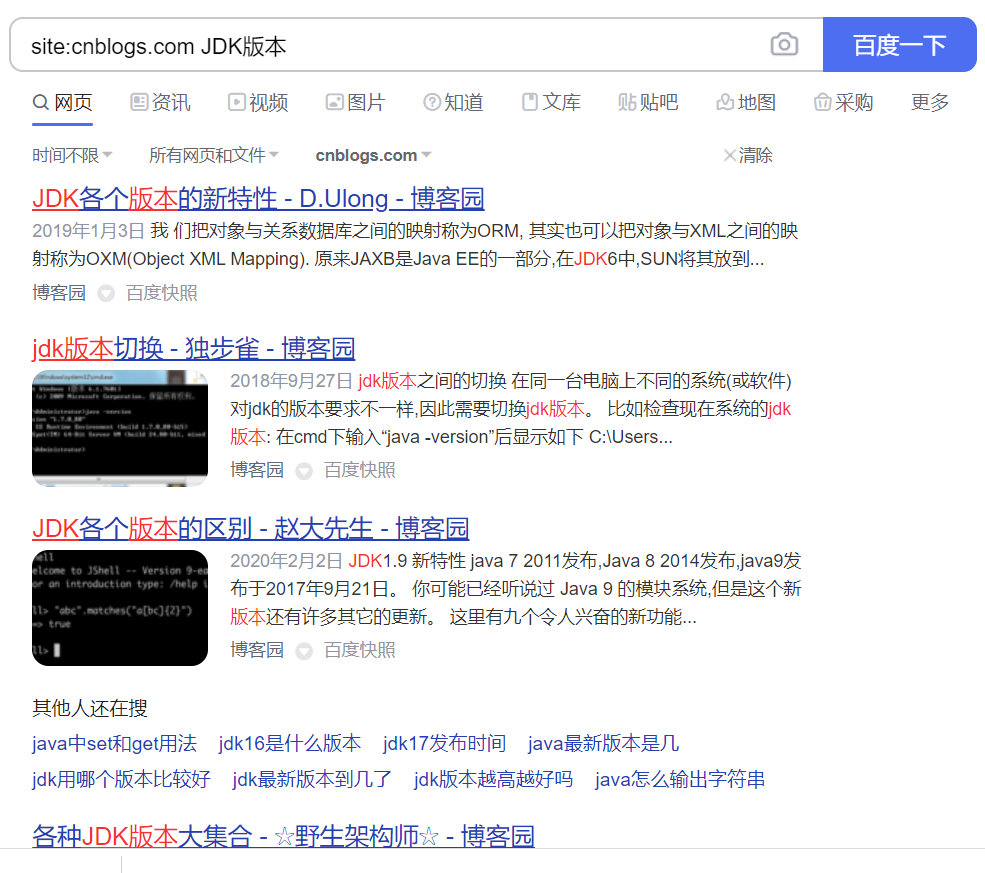
Task: Open the 采购 tab
Action: [844, 102]
